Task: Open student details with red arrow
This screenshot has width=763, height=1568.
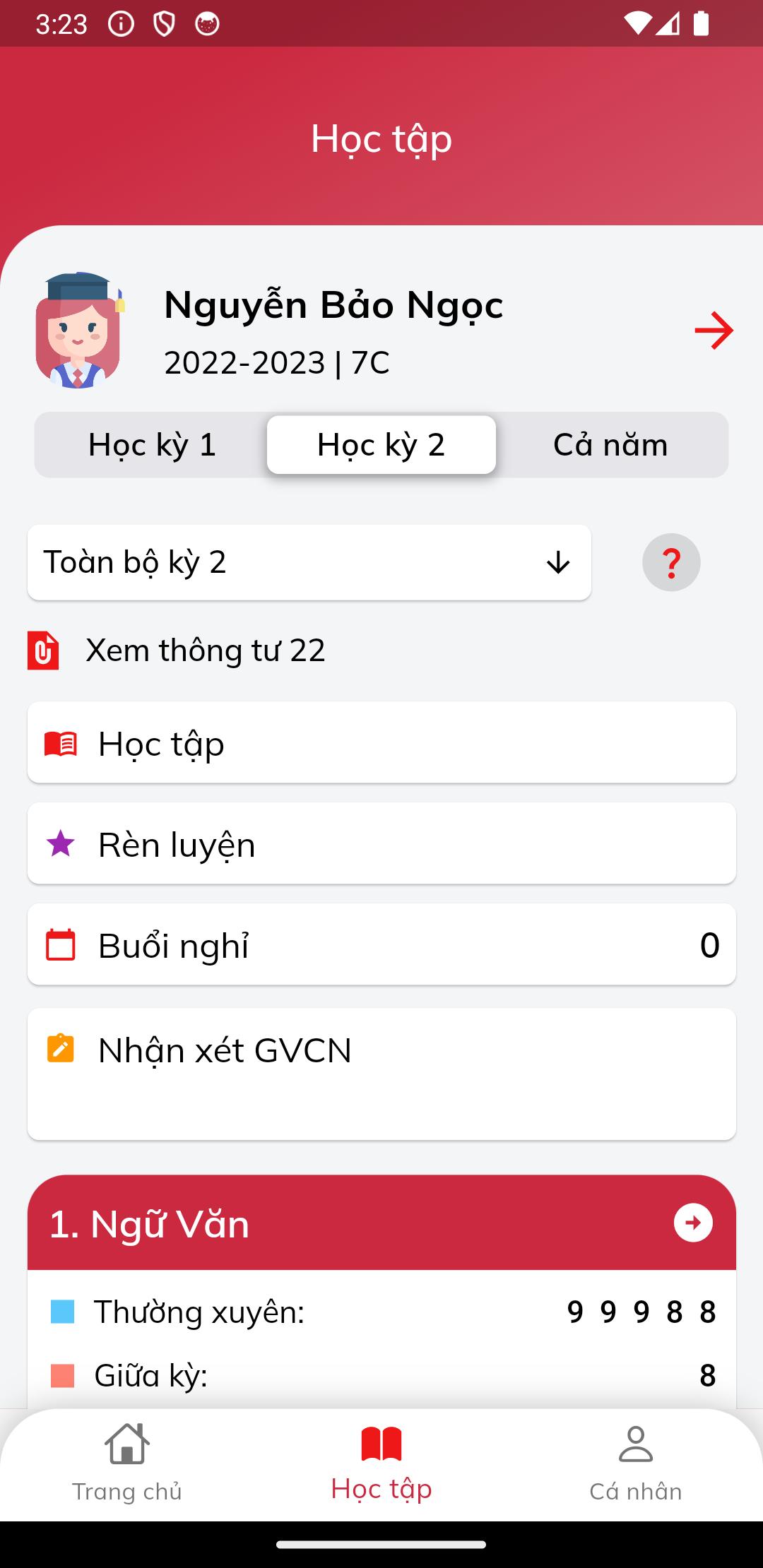Action: click(x=714, y=331)
